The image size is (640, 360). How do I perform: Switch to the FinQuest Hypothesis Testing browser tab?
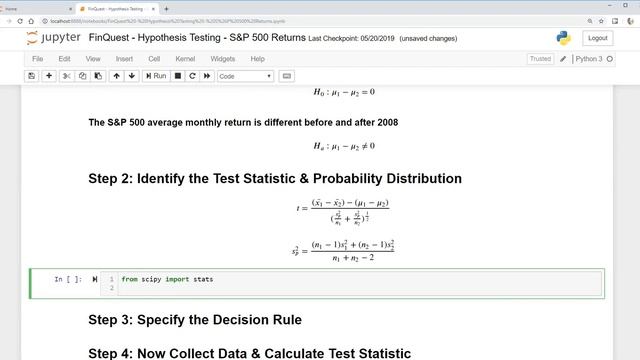(x=115, y=9)
